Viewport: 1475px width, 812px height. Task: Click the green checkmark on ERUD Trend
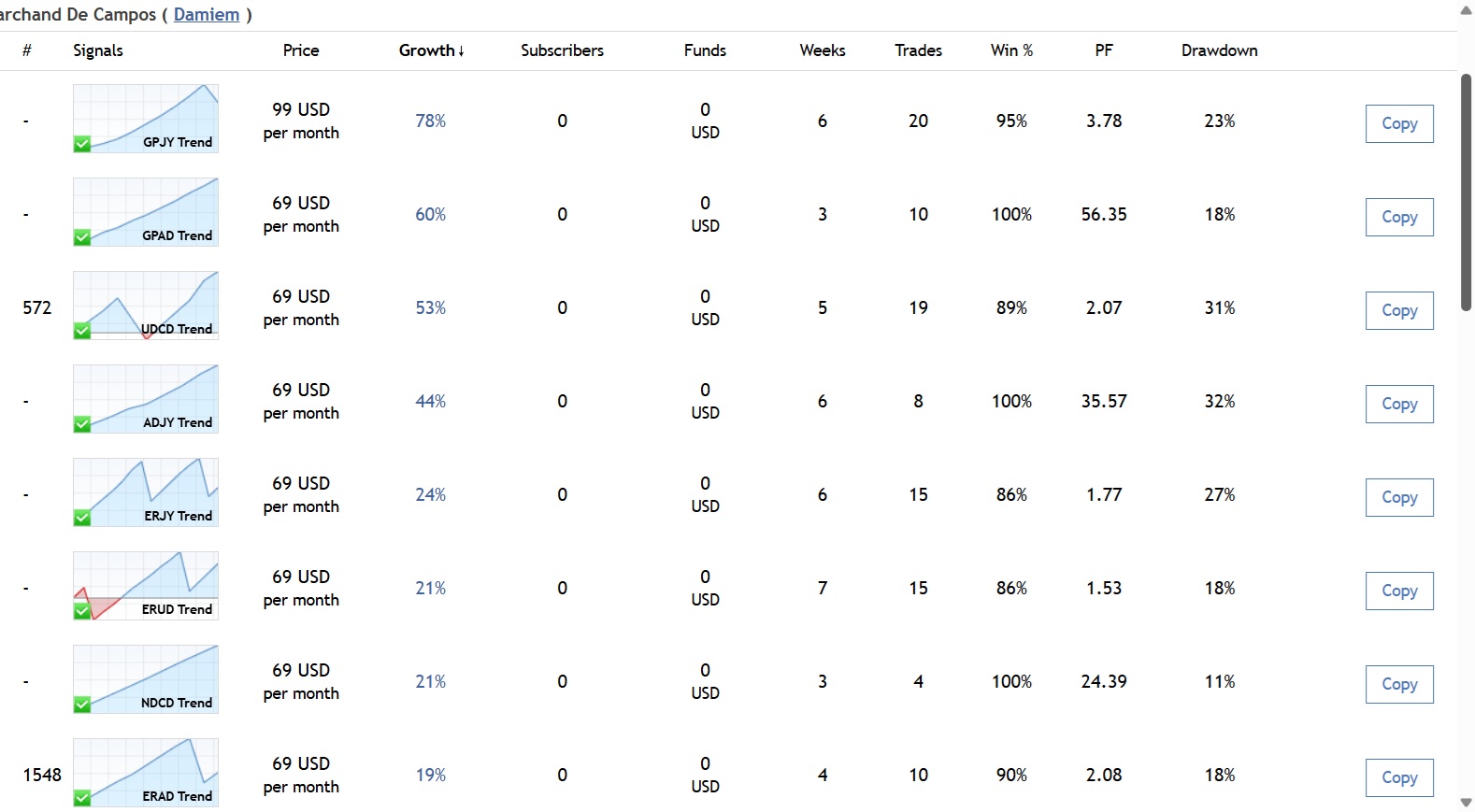click(82, 611)
